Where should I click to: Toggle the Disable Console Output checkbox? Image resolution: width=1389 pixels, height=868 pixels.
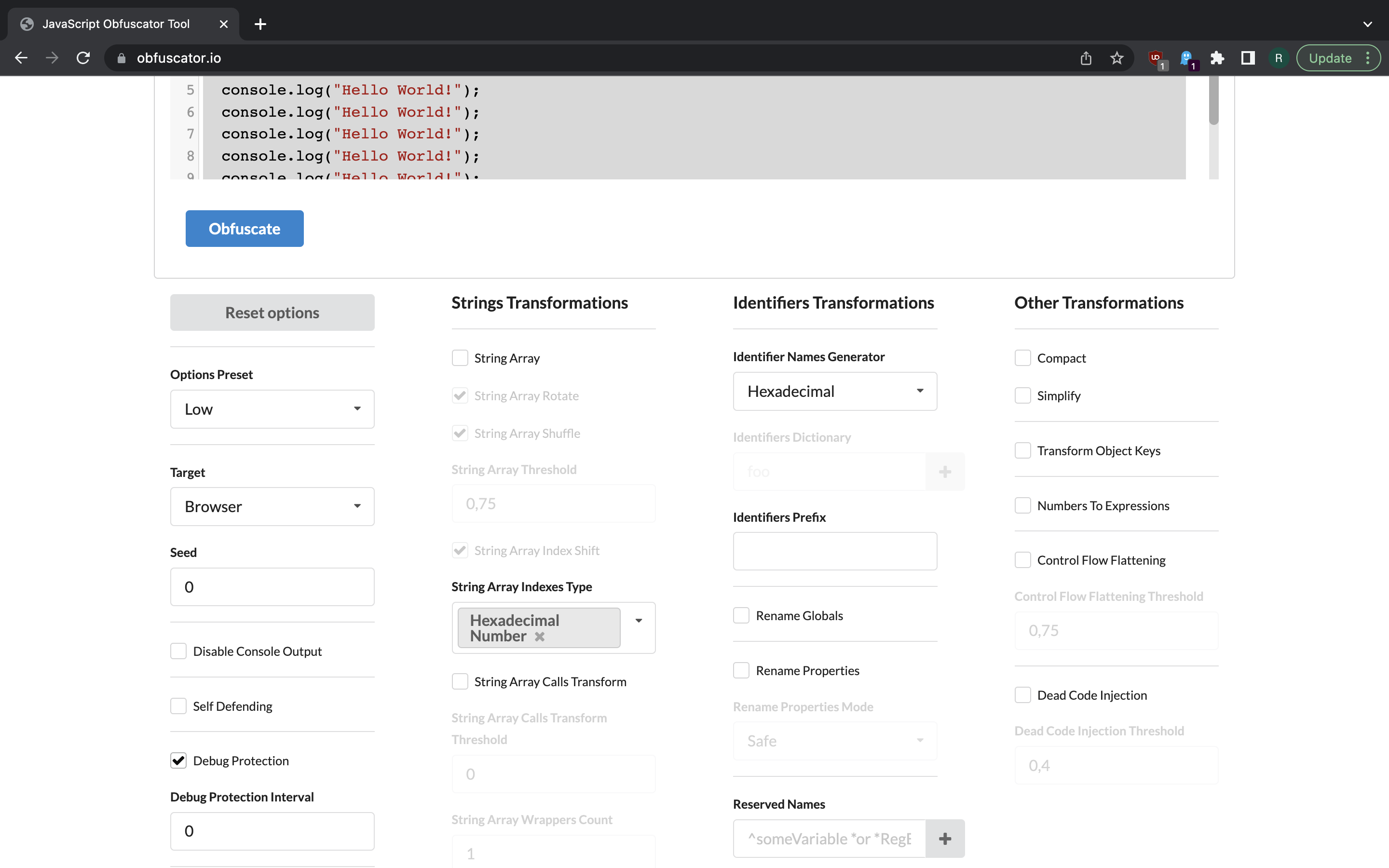178,651
